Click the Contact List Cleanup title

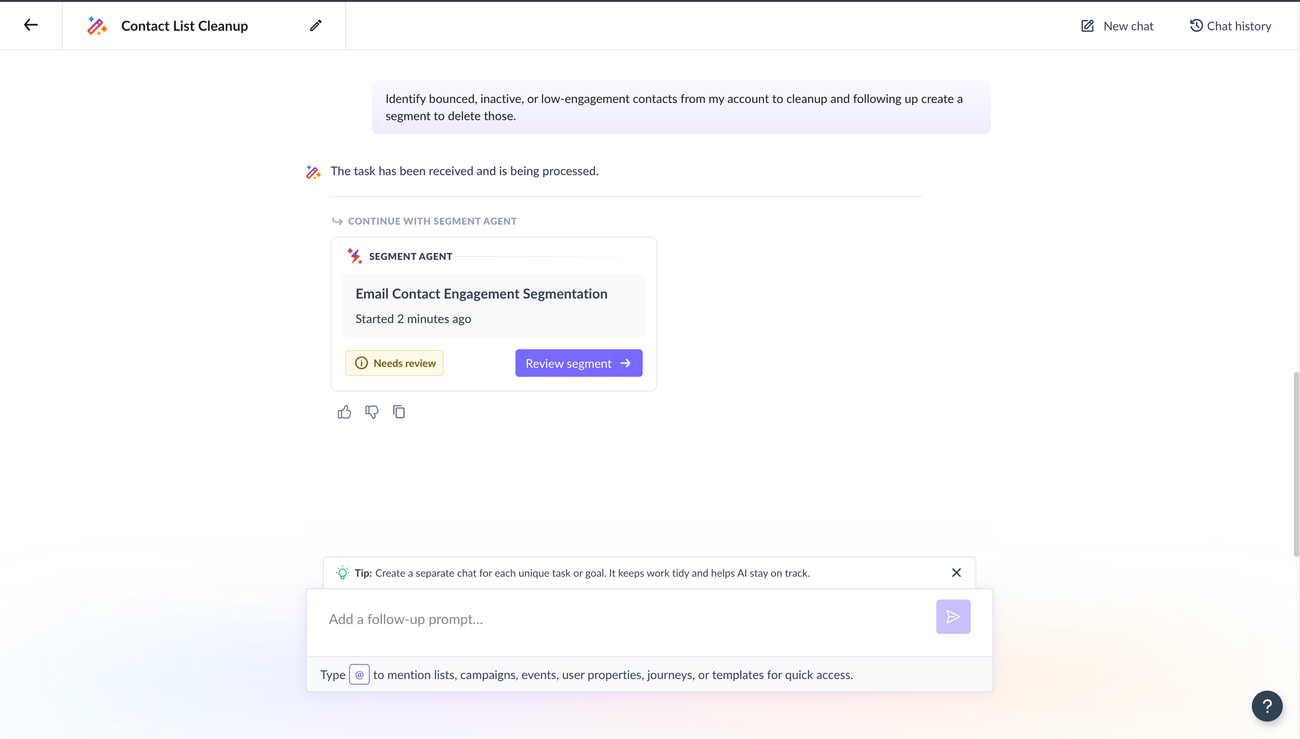(x=185, y=26)
